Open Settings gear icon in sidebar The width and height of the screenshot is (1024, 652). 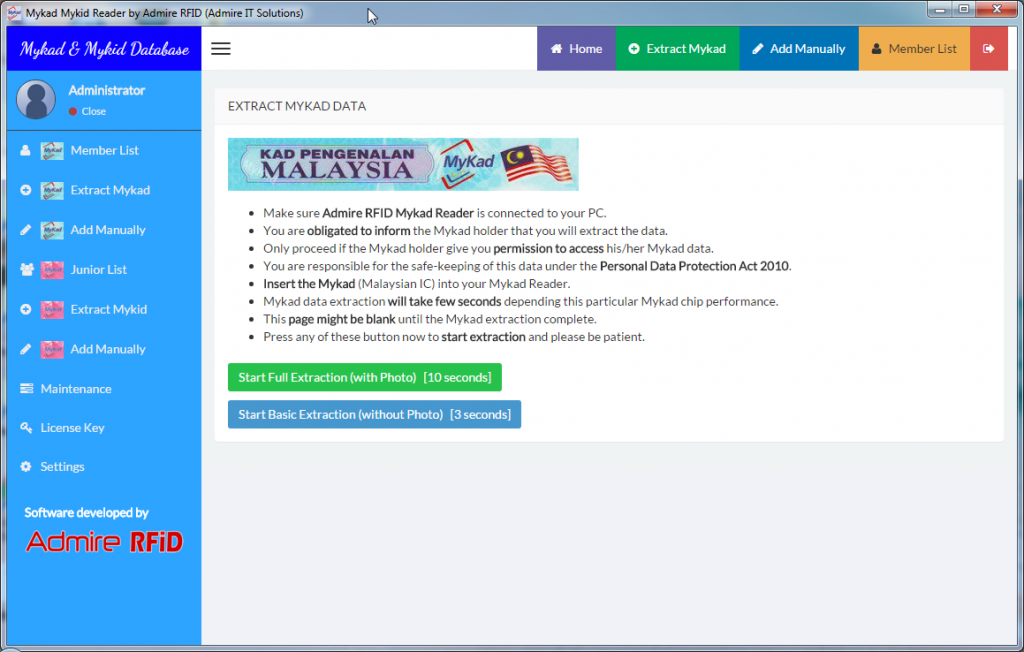(26, 467)
